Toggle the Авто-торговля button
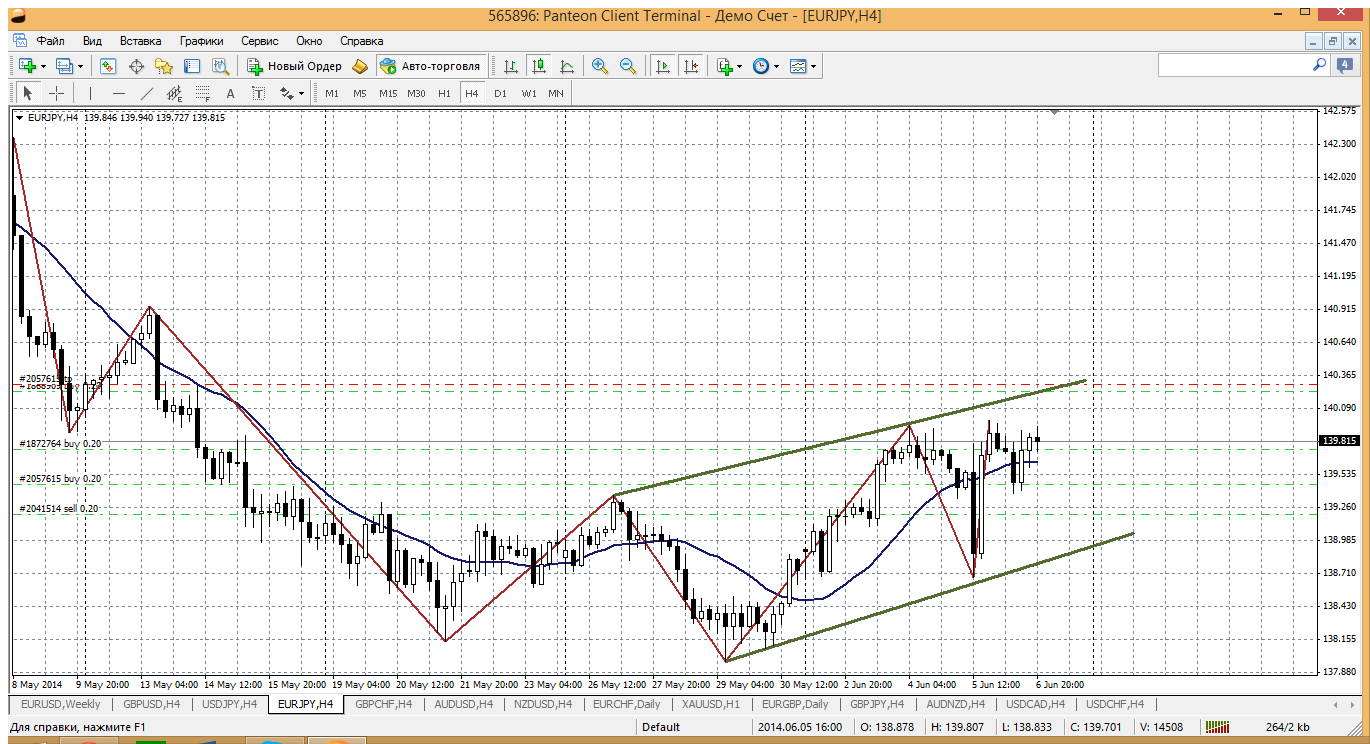Screen dimensions: 1370x744 pyautogui.click(x=431, y=66)
